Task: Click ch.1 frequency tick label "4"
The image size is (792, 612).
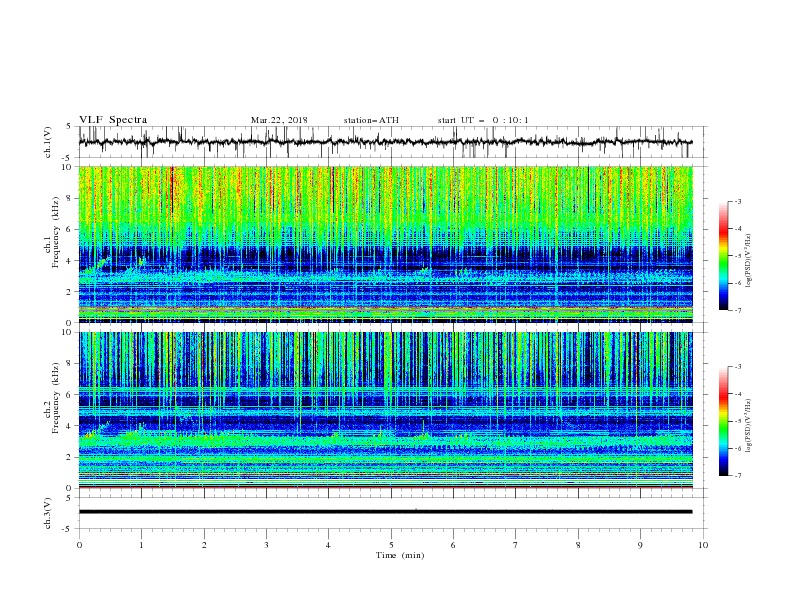Action: pos(69,261)
